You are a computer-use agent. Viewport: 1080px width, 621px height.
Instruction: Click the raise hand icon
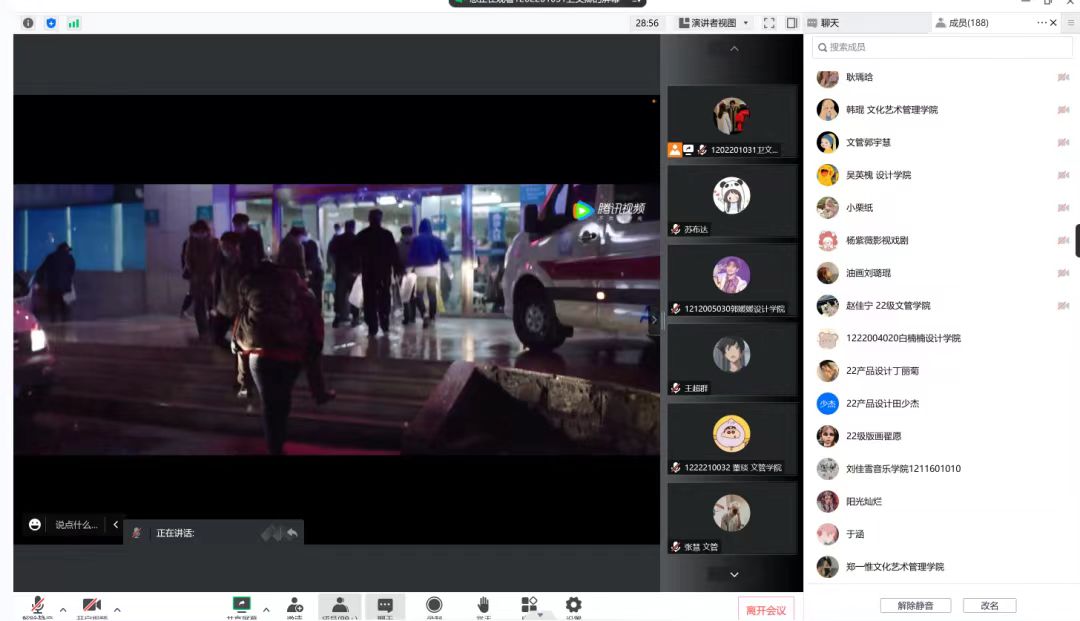pyautogui.click(x=484, y=606)
